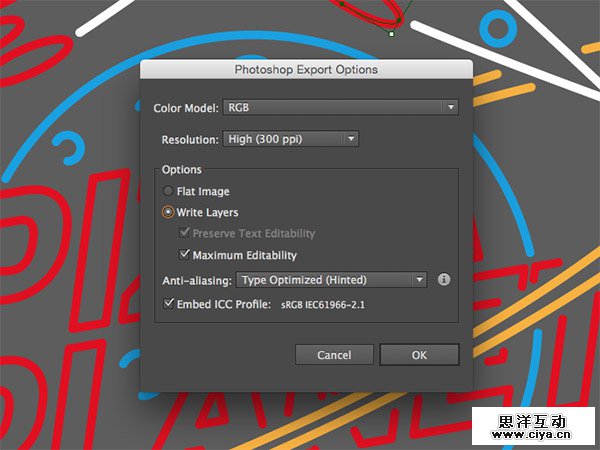The image size is (600, 450).
Task: Open the Color Model dropdown
Action: 340,107
